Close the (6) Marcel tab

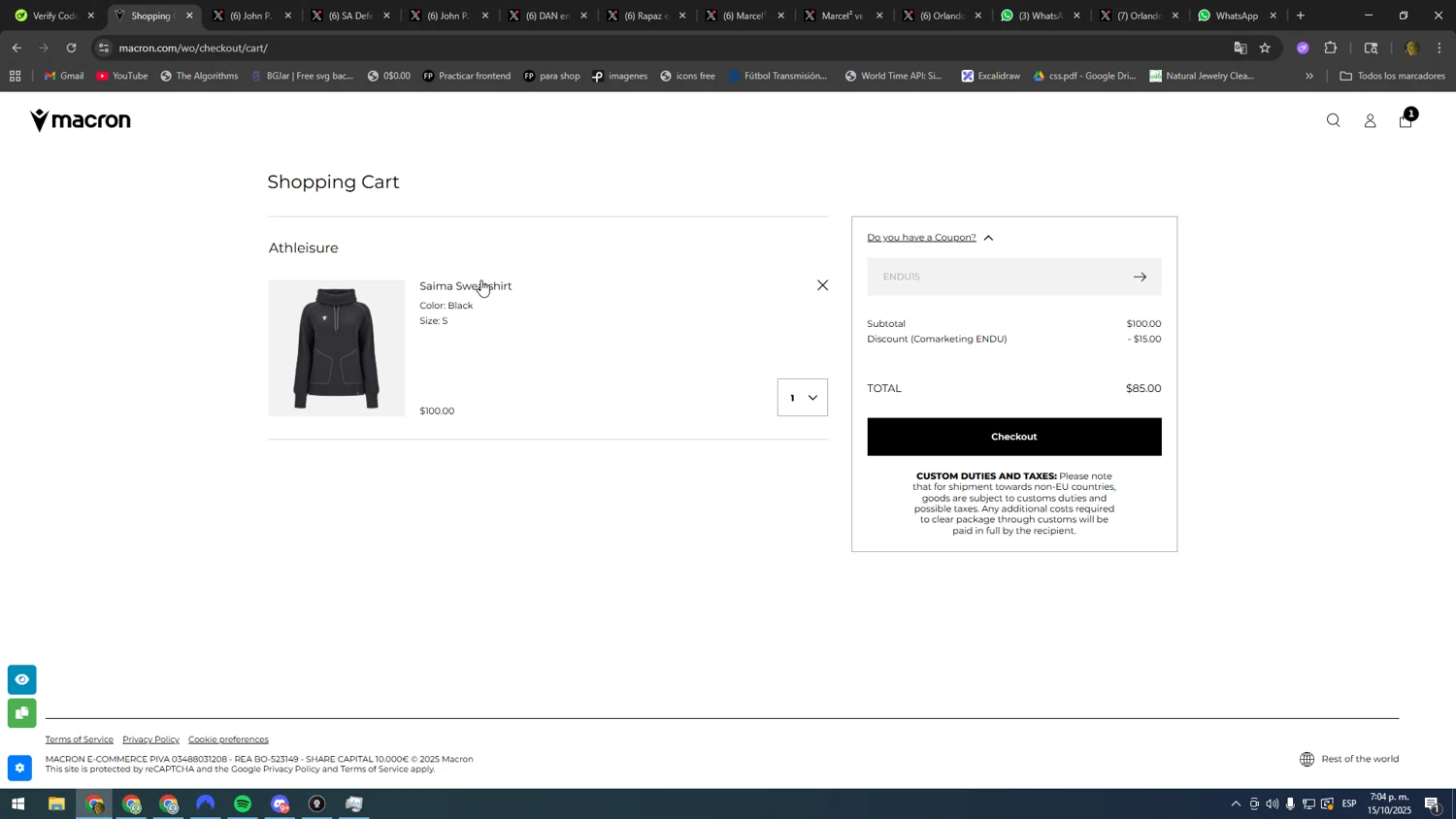780,16
